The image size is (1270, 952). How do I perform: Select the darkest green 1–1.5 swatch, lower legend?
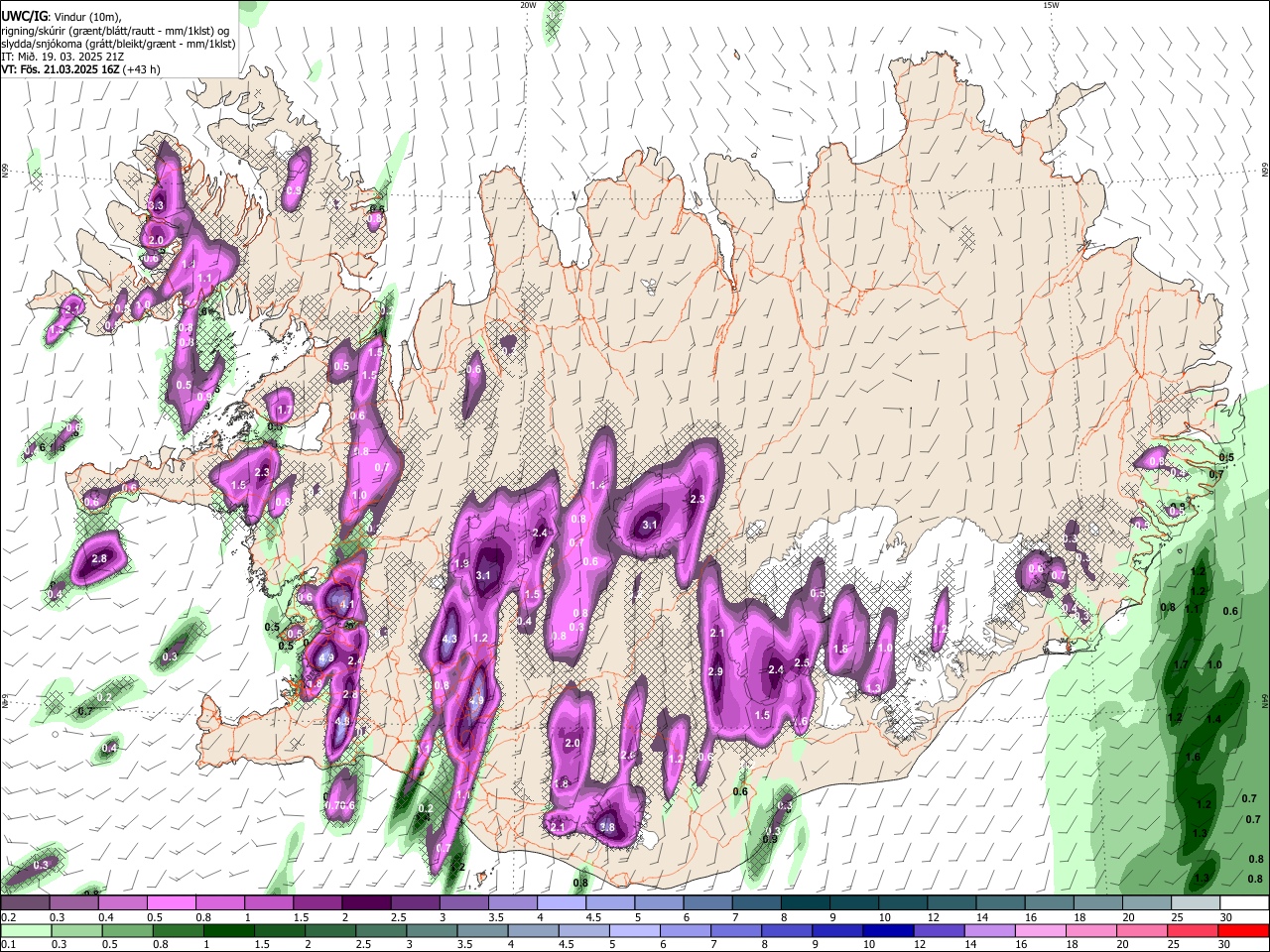point(228,930)
